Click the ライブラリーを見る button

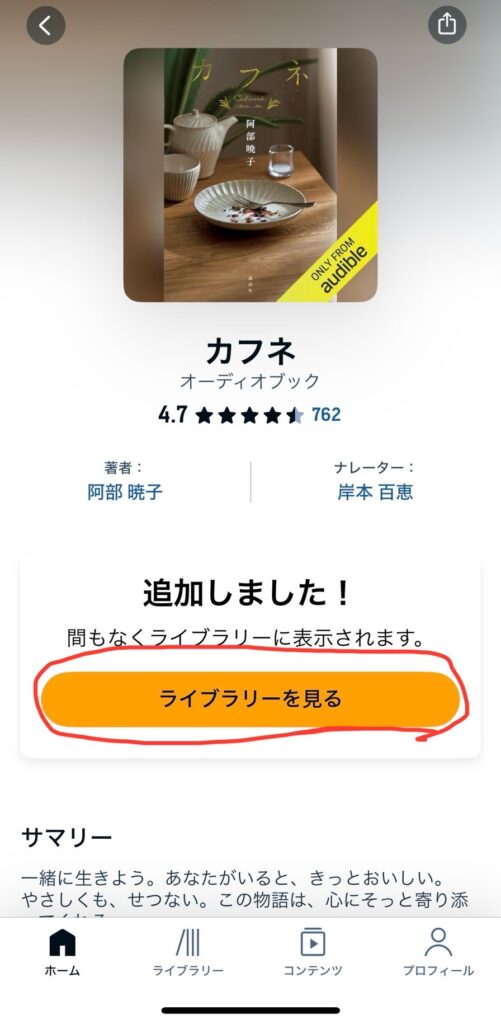tap(251, 699)
